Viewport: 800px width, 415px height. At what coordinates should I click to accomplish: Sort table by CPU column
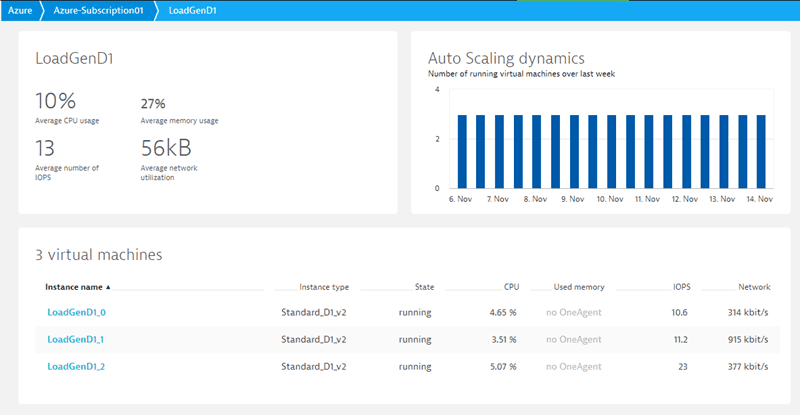coord(511,287)
